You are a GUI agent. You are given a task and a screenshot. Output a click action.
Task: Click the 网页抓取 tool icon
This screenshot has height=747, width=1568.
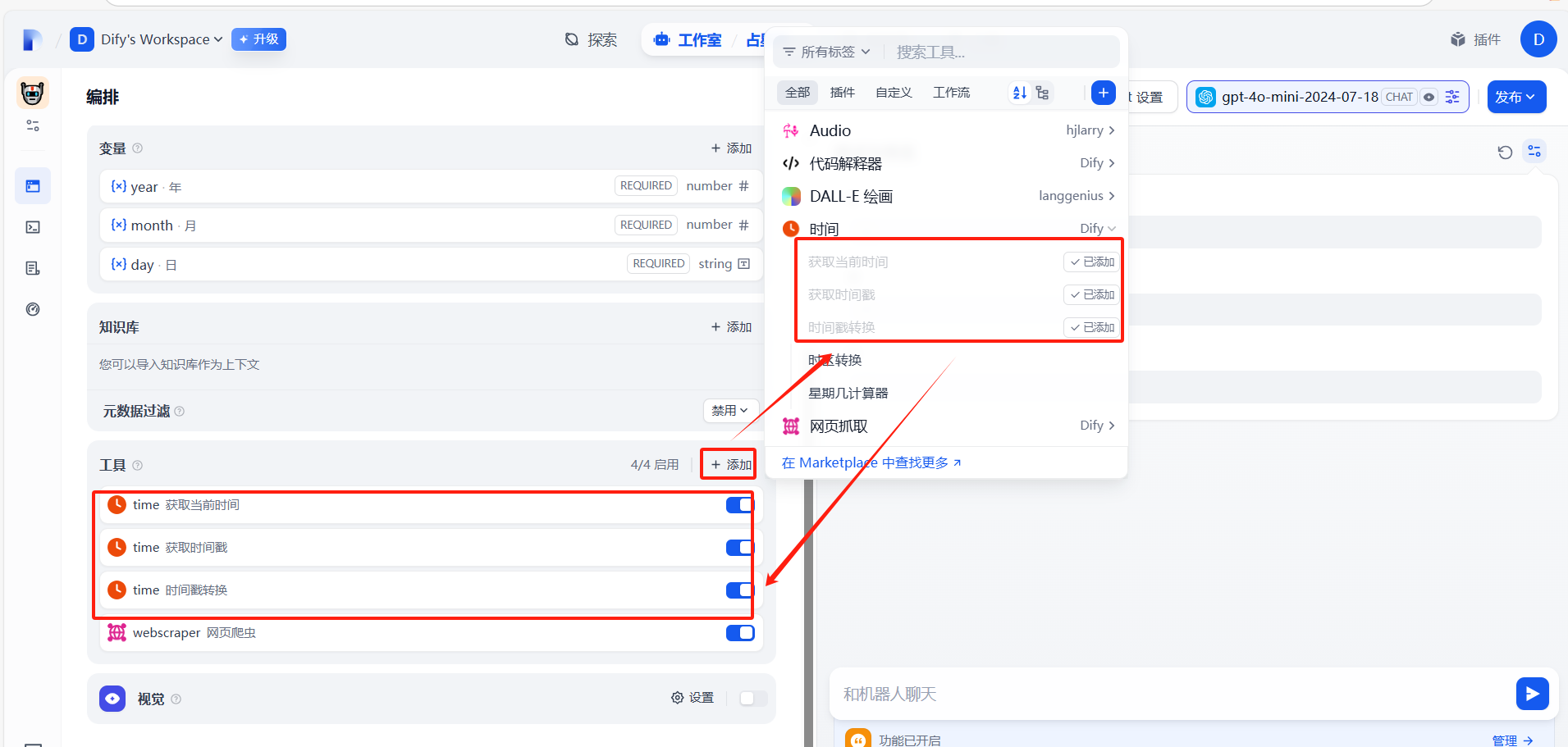[x=791, y=426]
